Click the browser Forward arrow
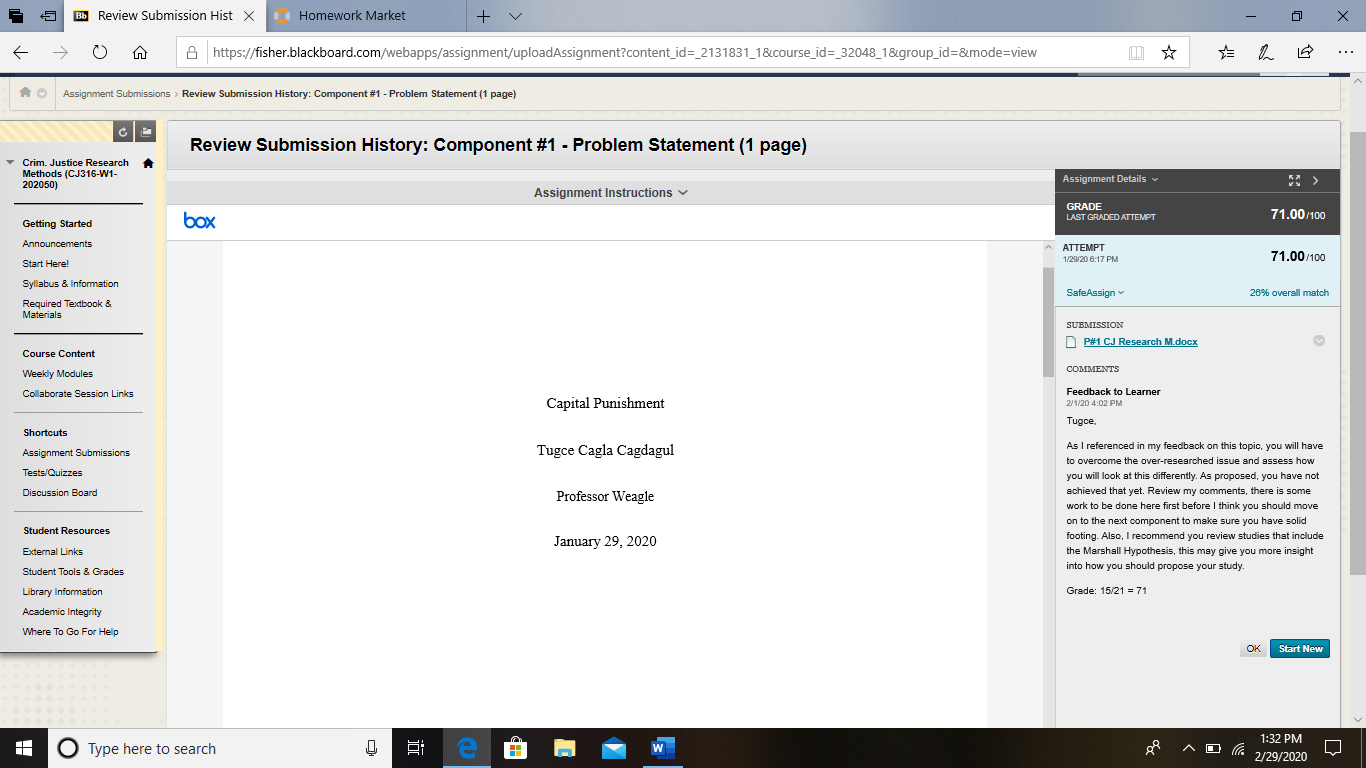Screen dimensions: 1366x768 pos(60,52)
